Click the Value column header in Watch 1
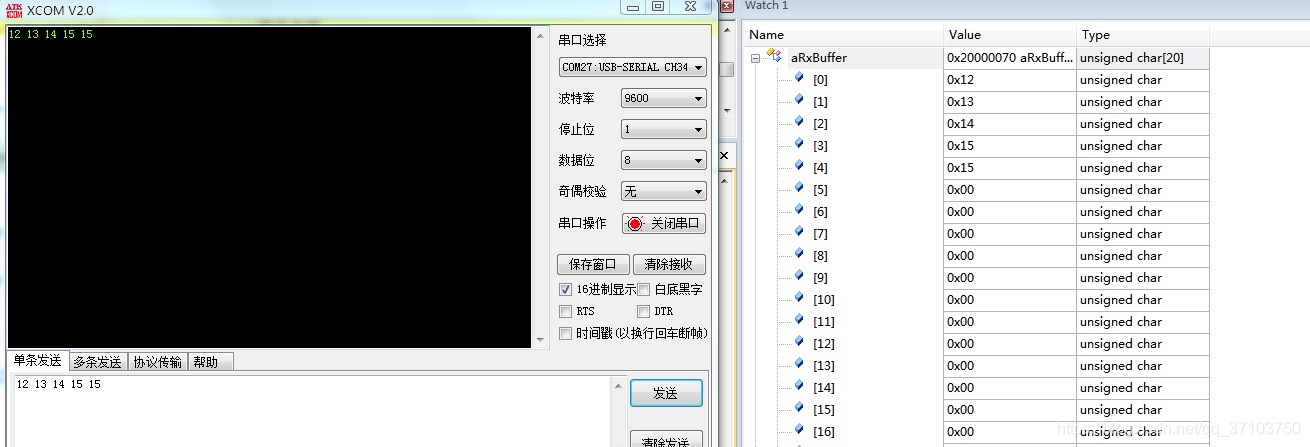The image size is (1310, 447). pyautogui.click(x=1010, y=35)
